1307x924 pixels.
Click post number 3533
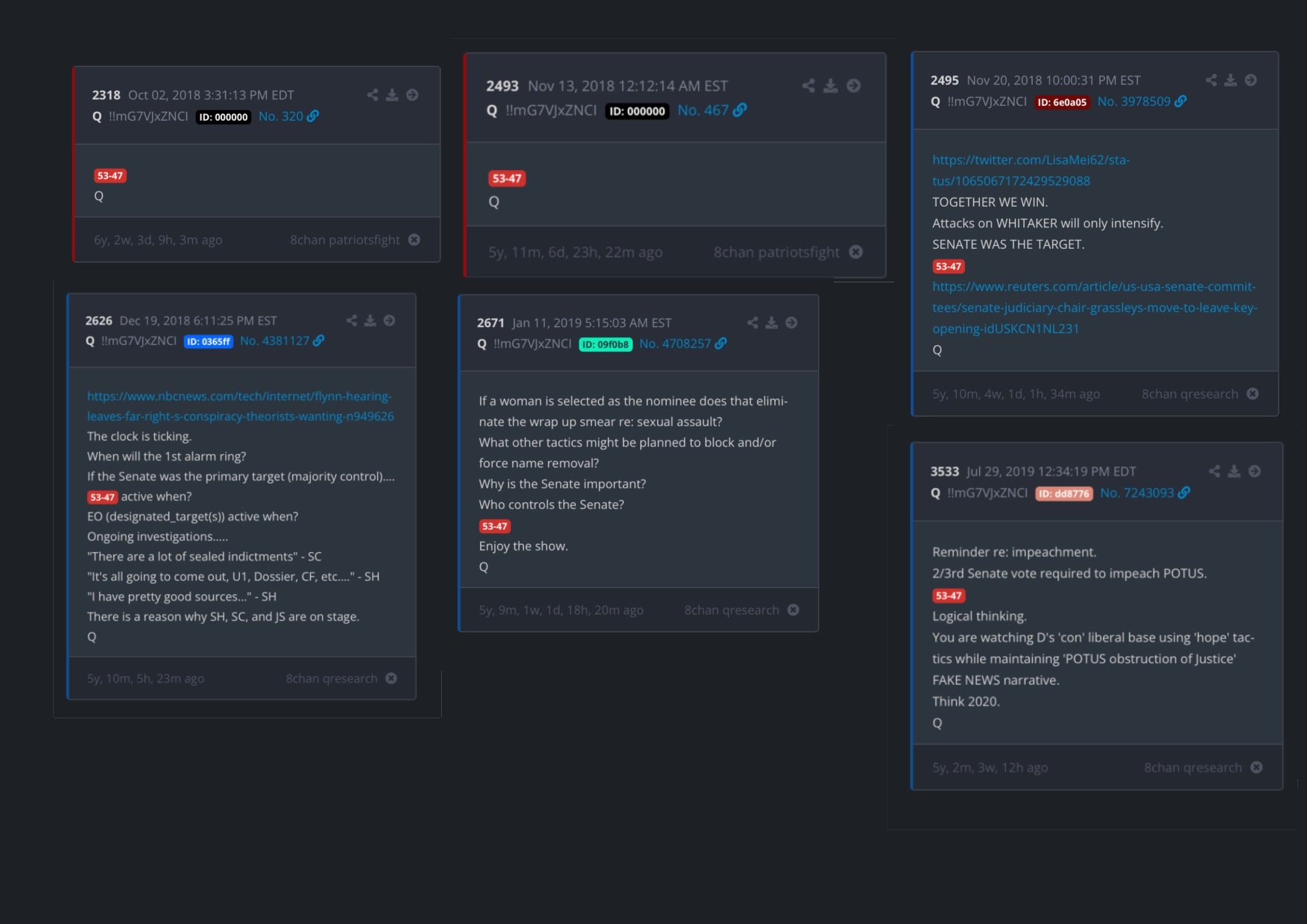(944, 472)
